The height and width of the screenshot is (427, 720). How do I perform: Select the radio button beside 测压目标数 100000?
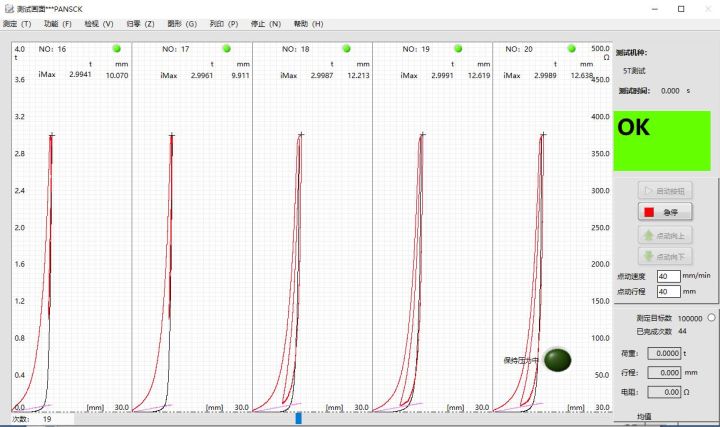coord(711,317)
